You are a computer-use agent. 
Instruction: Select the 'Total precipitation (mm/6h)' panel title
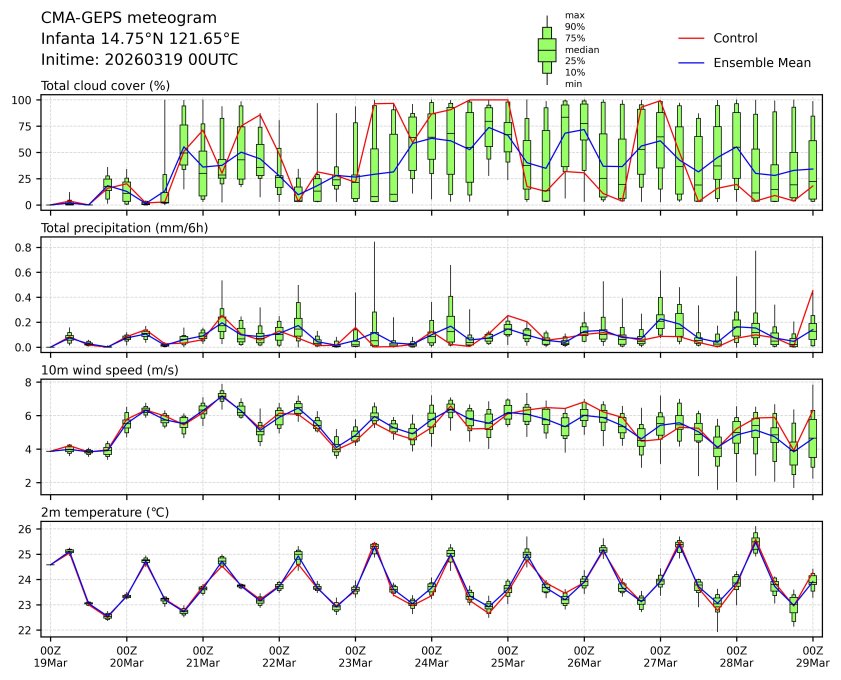click(x=124, y=228)
